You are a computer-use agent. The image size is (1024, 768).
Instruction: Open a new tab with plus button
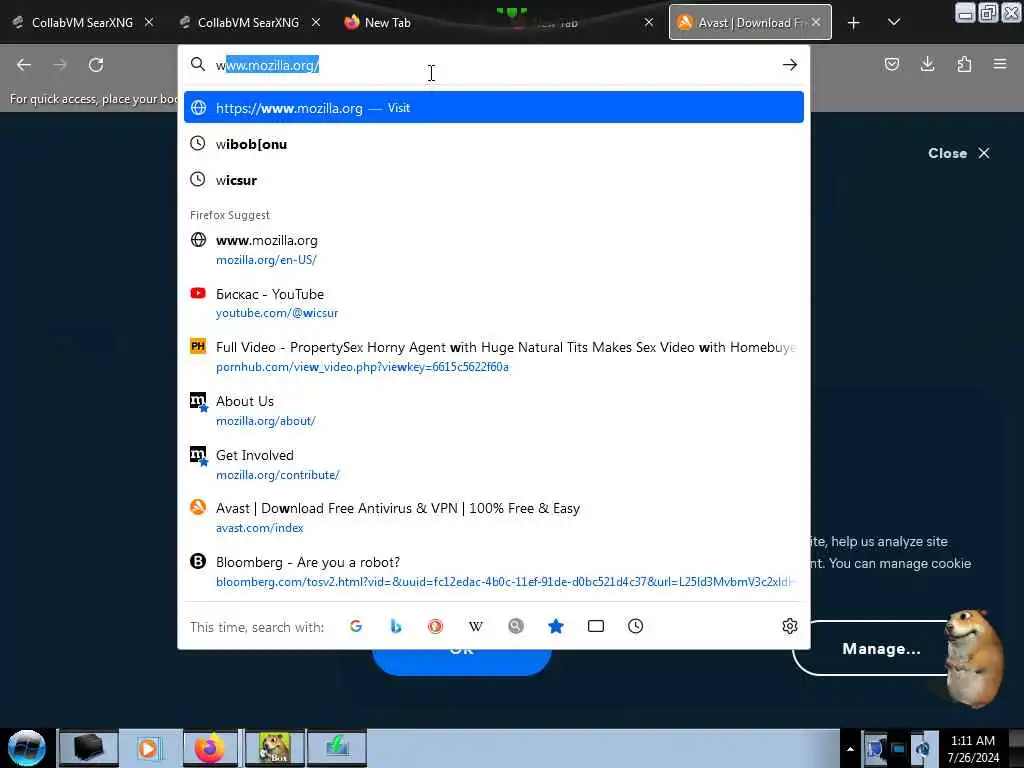[854, 23]
